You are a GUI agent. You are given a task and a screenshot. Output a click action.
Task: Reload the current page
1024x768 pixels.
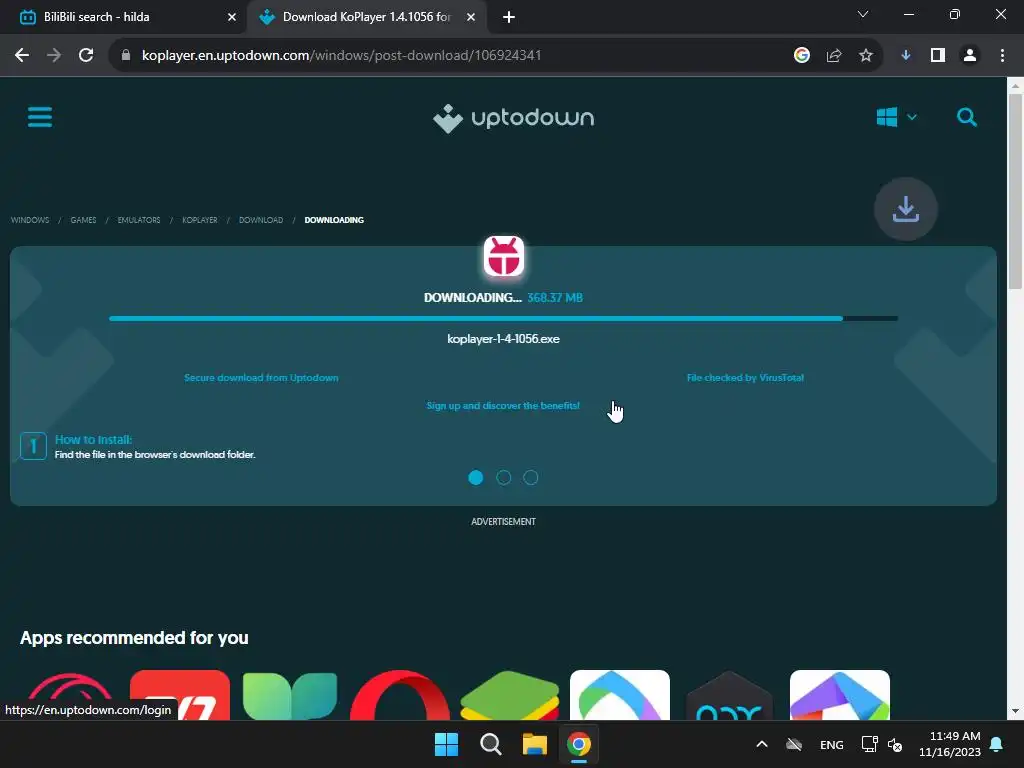coord(86,56)
